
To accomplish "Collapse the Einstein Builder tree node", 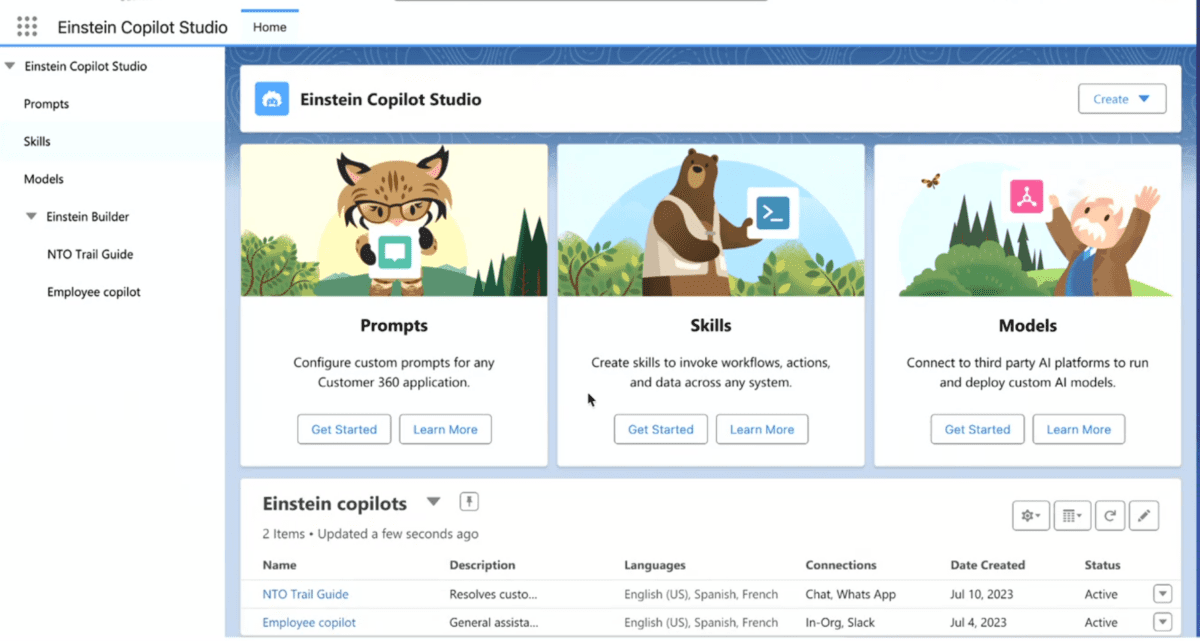I will [x=32, y=217].
